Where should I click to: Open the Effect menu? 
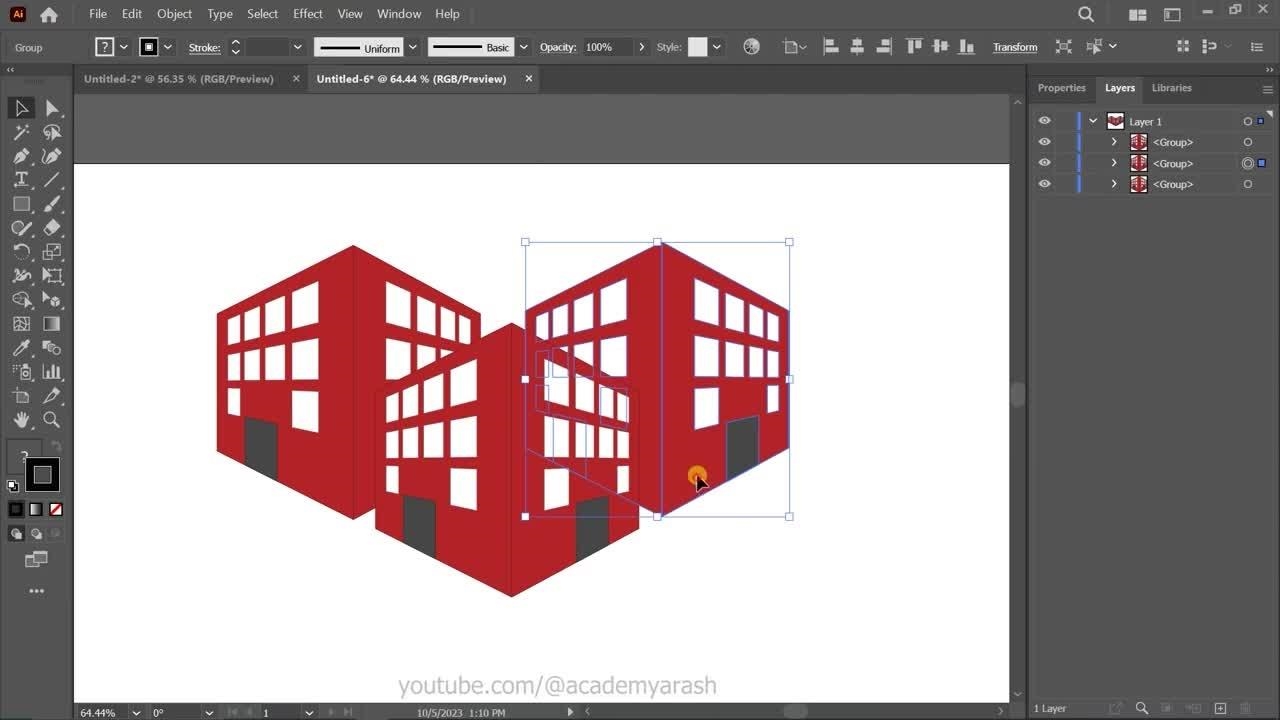pos(307,14)
